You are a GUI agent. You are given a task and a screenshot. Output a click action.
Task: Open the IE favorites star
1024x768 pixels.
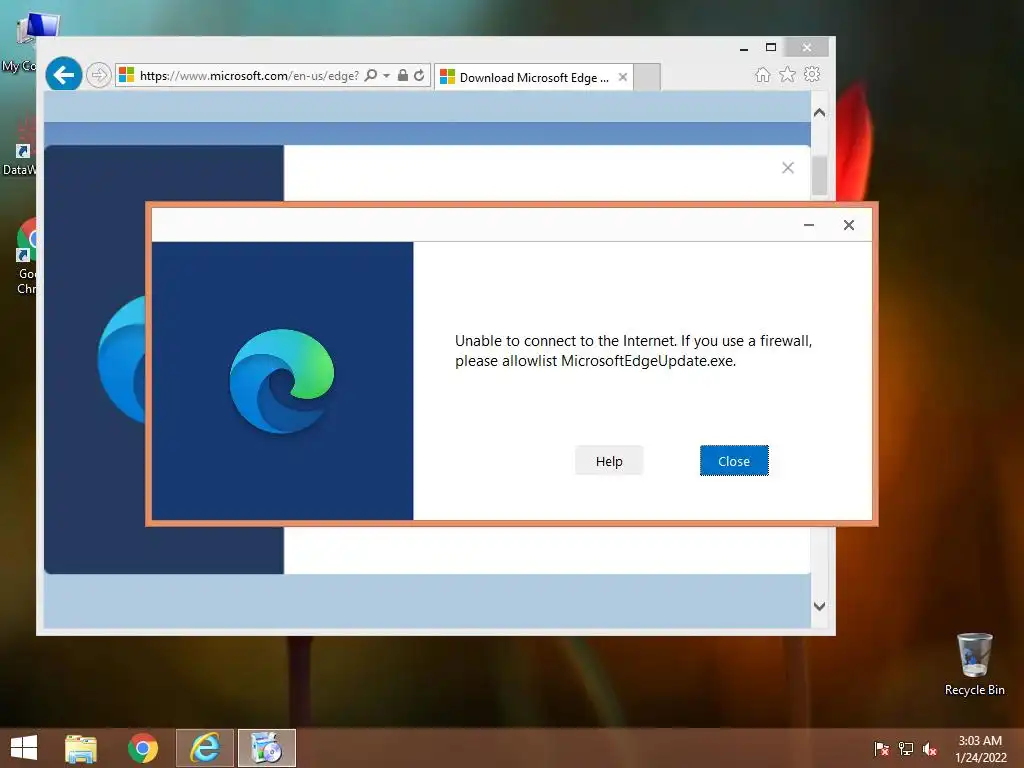[788, 74]
